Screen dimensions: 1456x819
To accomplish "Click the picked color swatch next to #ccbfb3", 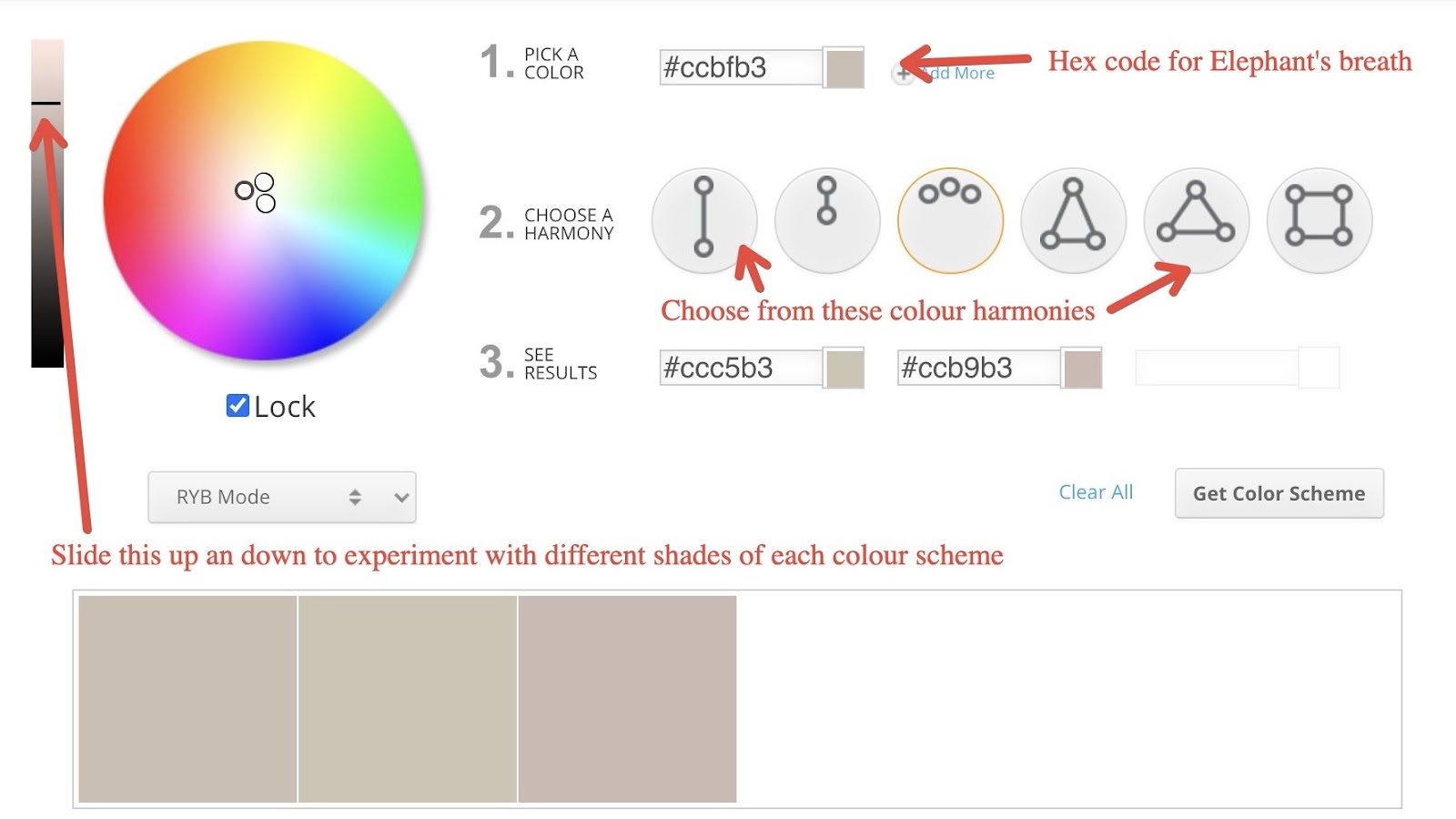I will pos(844,68).
